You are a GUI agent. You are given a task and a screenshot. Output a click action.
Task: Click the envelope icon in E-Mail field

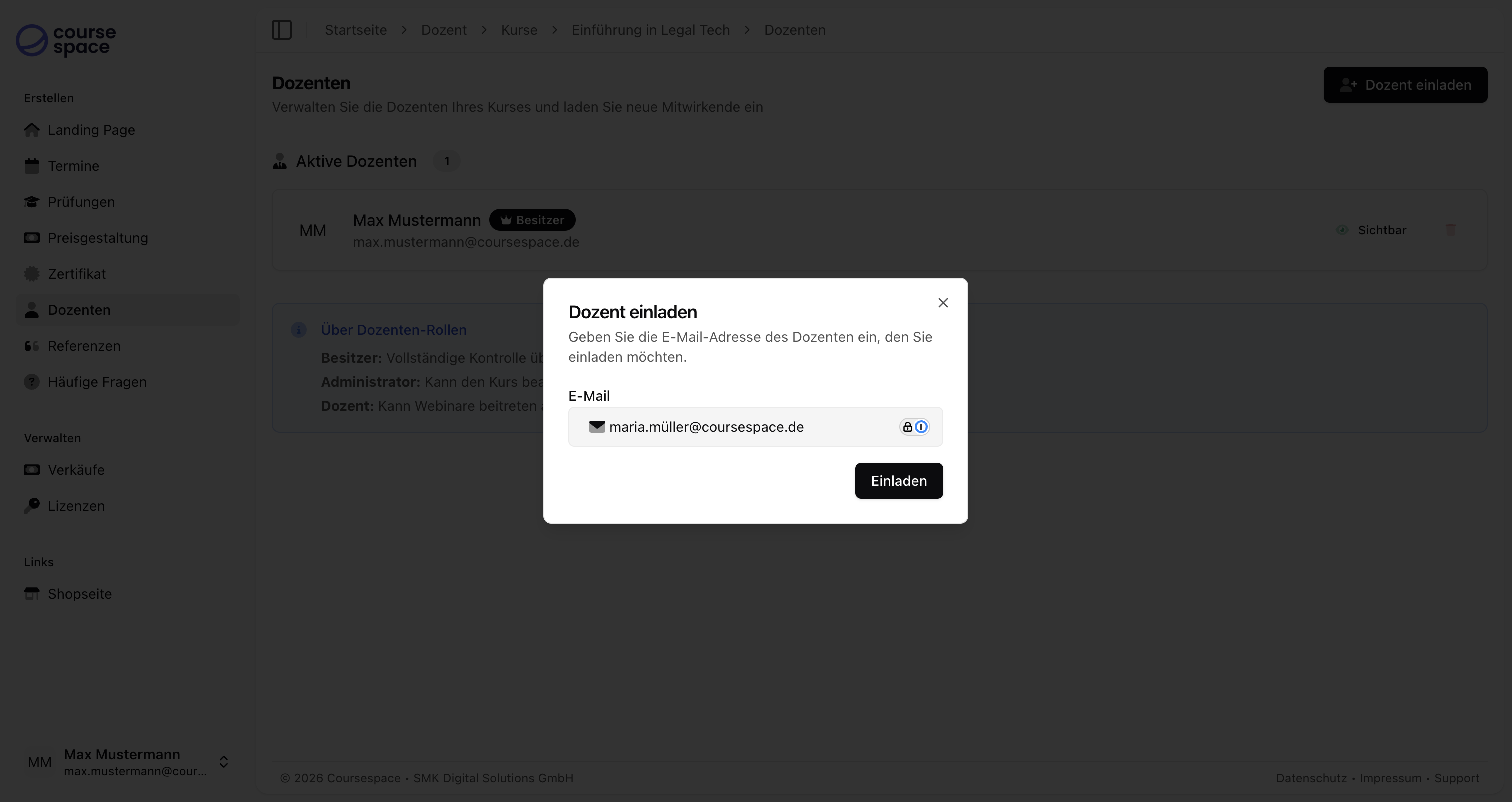pyautogui.click(x=597, y=427)
